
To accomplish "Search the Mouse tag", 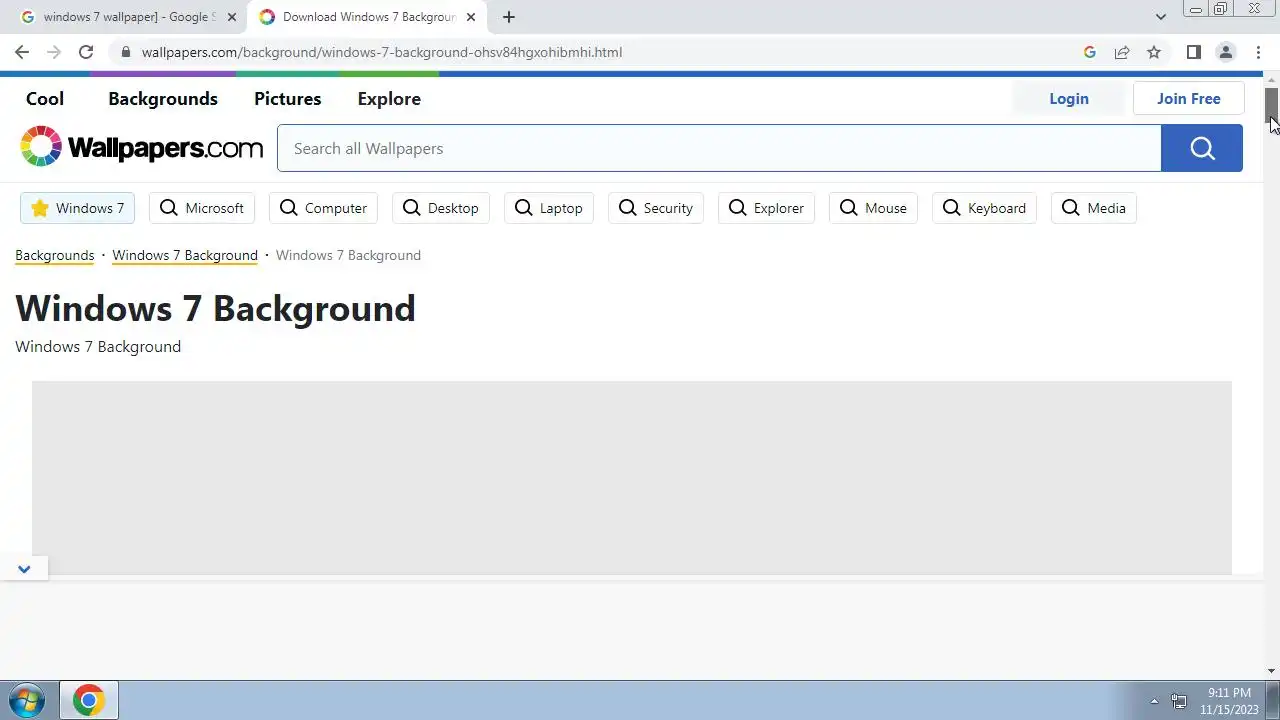I will coord(873,208).
